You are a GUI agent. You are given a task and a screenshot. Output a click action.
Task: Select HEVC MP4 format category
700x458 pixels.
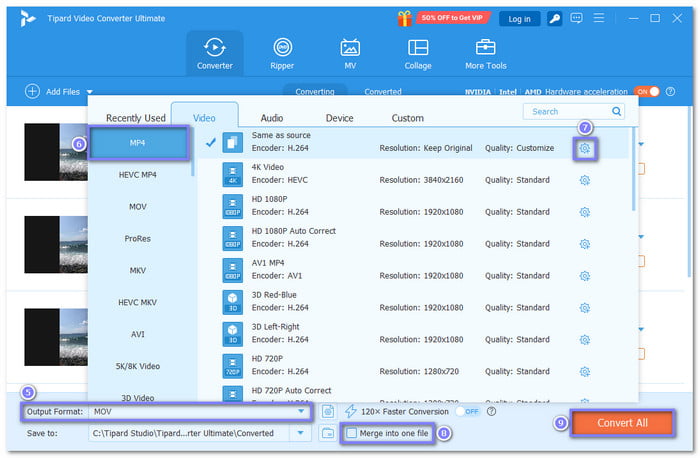pos(138,175)
